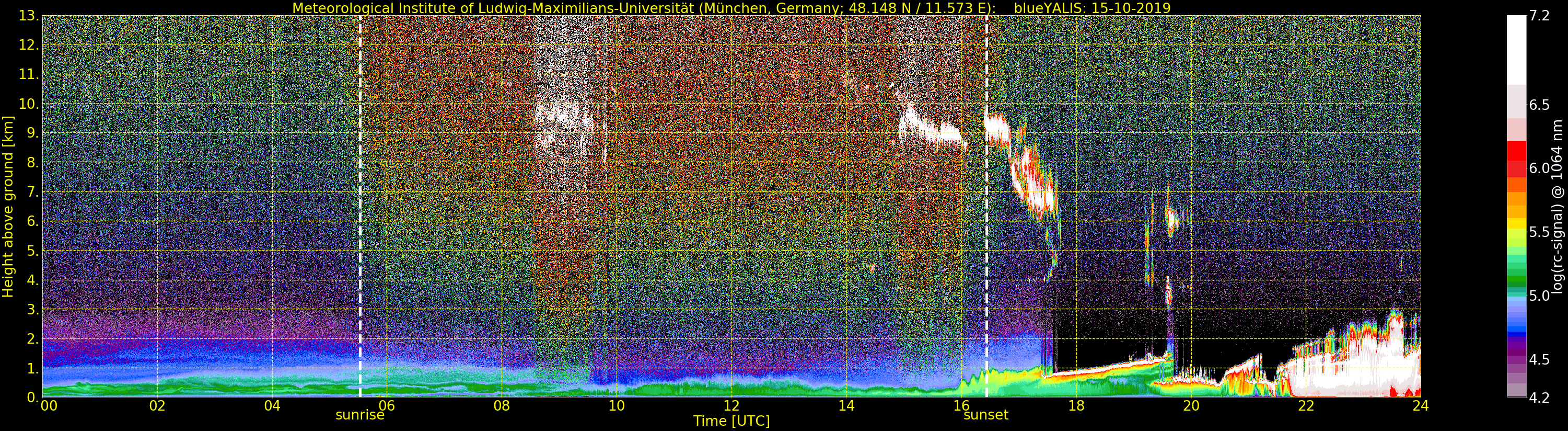Click the 02 tick on the time axis
Image resolution: width=1568 pixels, height=431 pixels.
157,406
